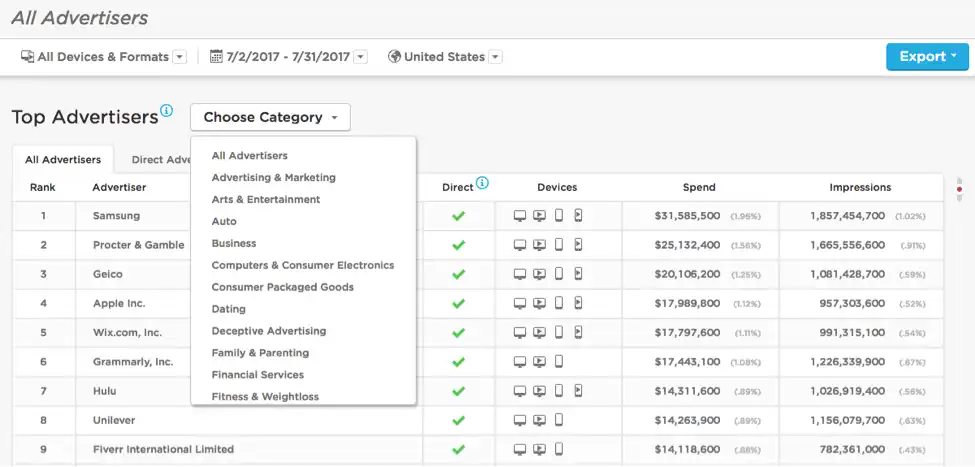Click the calendar icon next to date range
The height and width of the screenshot is (467, 975).
(x=216, y=57)
